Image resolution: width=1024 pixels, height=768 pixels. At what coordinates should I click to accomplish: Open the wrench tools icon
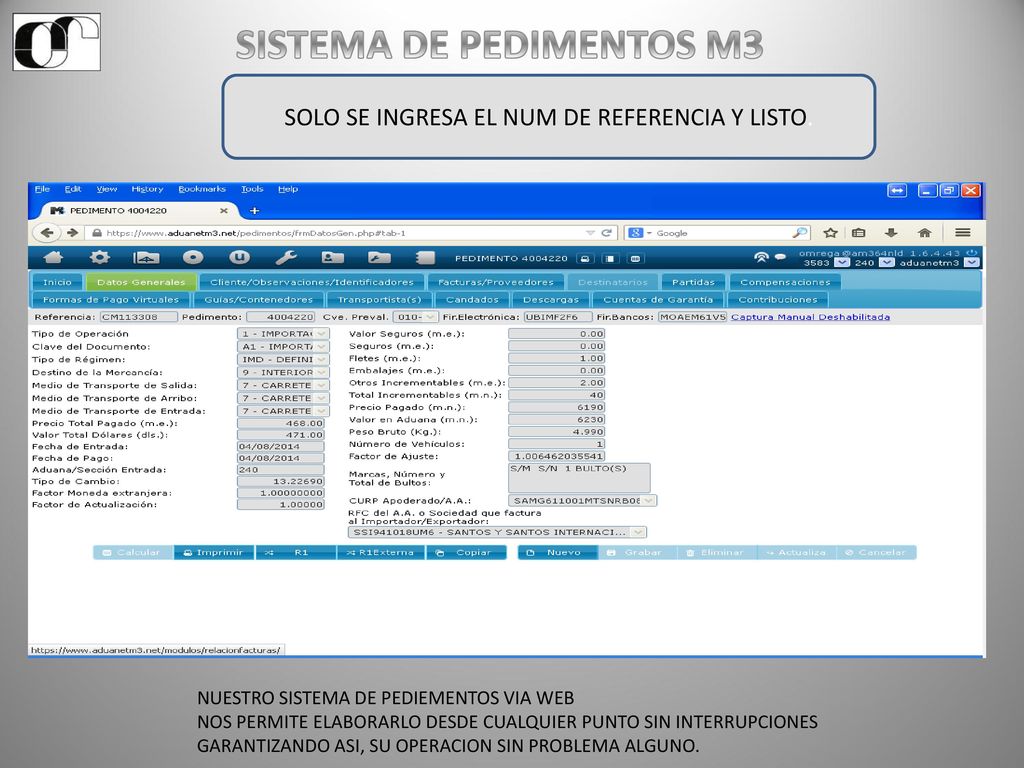[286, 257]
